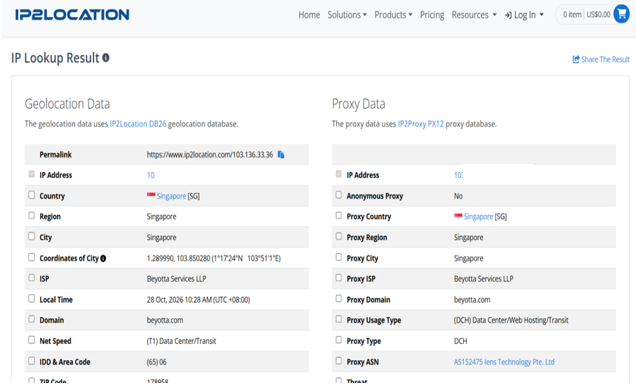Click the Proxy Type value DCH
Image resolution: width=636 pixels, height=385 pixels.
[x=460, y=341]
